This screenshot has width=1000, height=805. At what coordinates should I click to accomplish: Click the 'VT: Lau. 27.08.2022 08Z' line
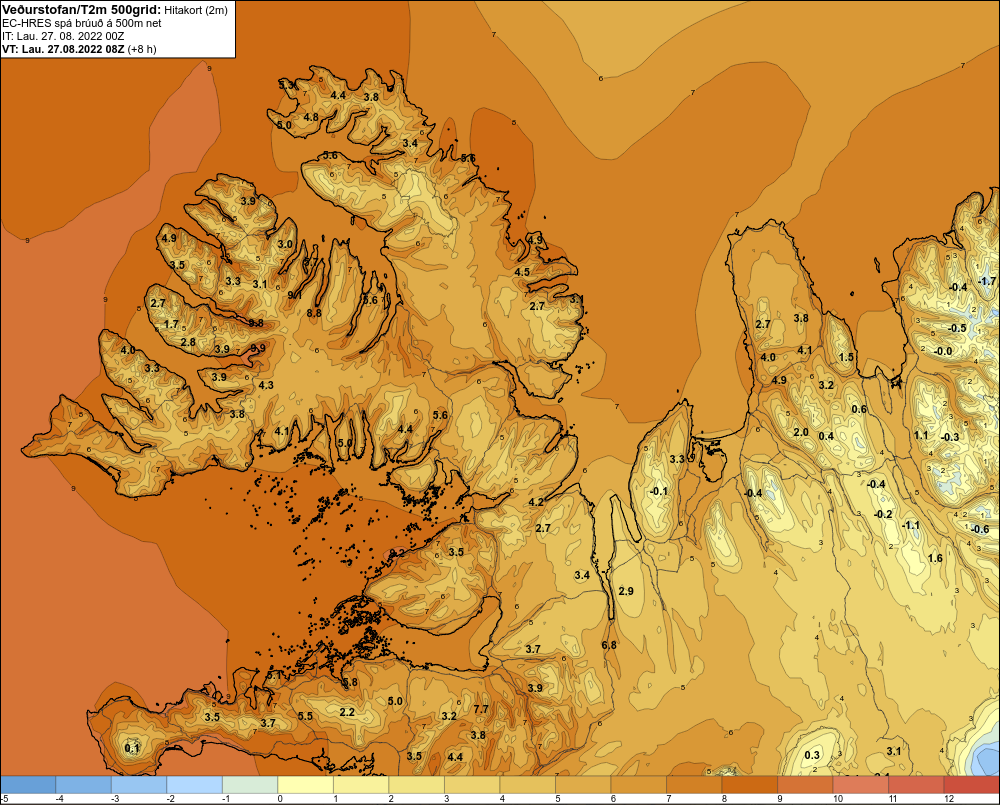coord(63,49)
